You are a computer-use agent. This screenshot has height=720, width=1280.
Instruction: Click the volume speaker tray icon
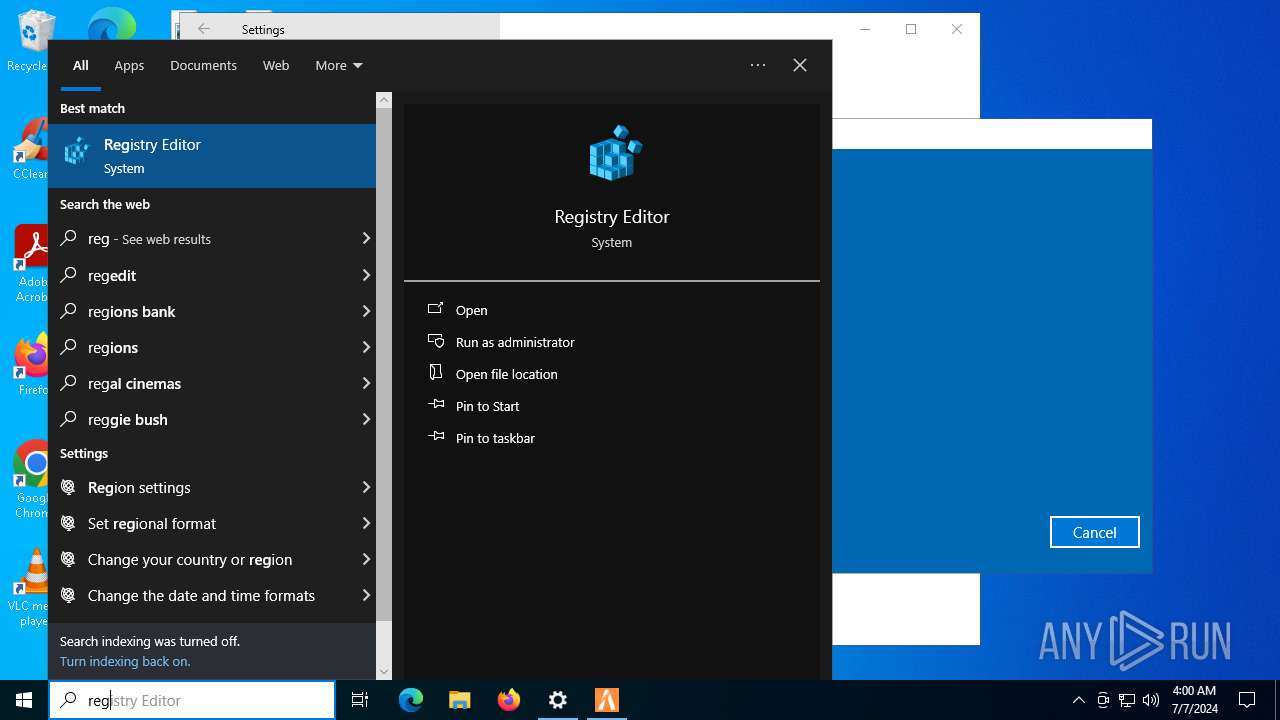(x=1151, y=700)
